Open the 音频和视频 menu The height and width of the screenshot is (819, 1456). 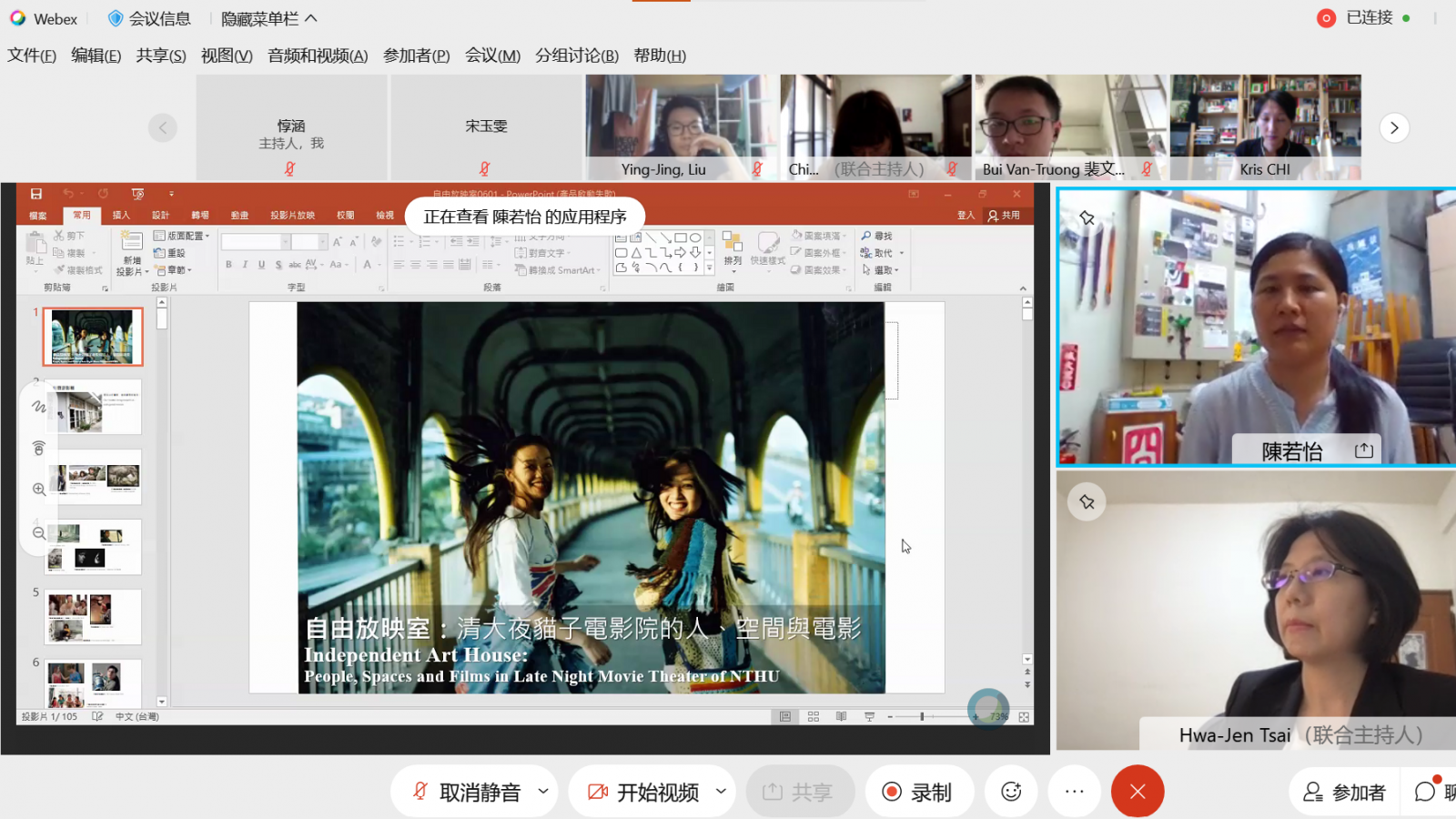tap(318, 56)
